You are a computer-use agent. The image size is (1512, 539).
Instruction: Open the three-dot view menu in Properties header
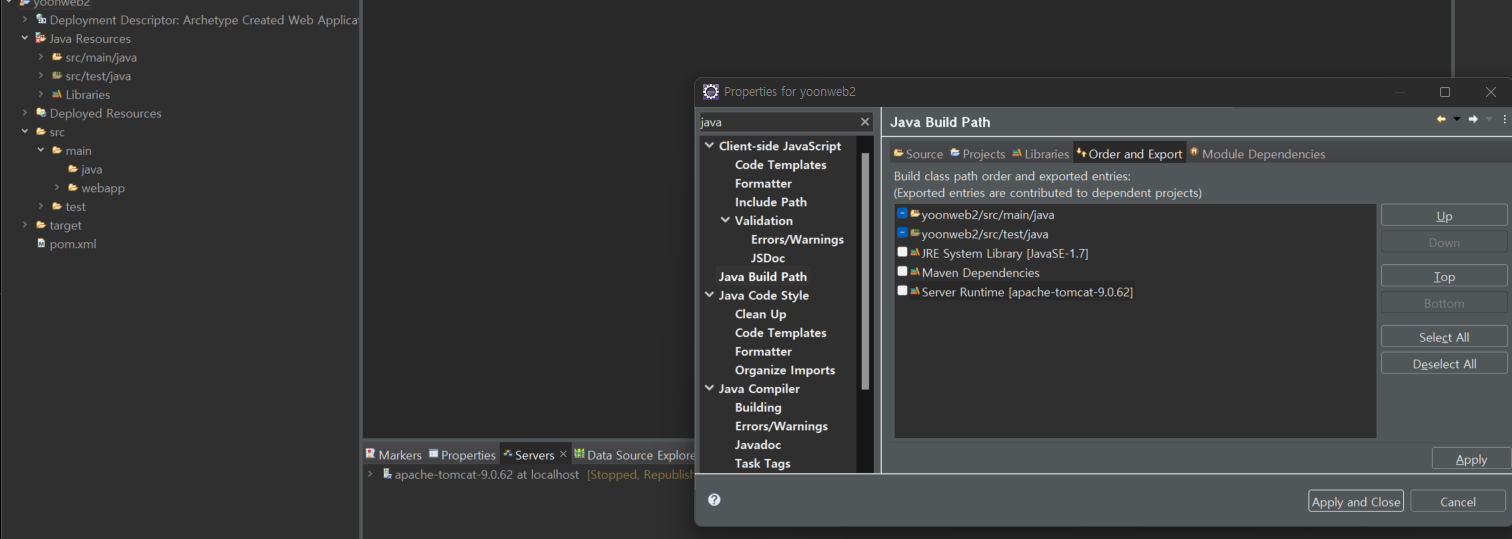[1504, 119]
